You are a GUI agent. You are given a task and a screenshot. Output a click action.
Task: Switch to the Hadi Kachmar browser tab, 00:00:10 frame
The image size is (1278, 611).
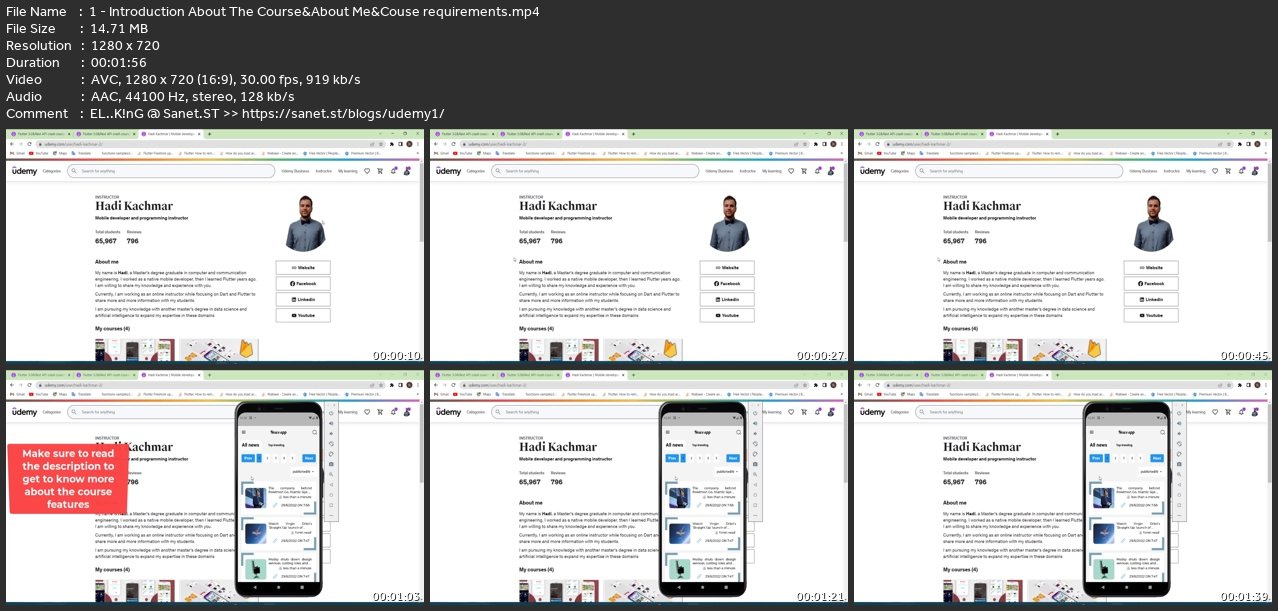[170, 133]
